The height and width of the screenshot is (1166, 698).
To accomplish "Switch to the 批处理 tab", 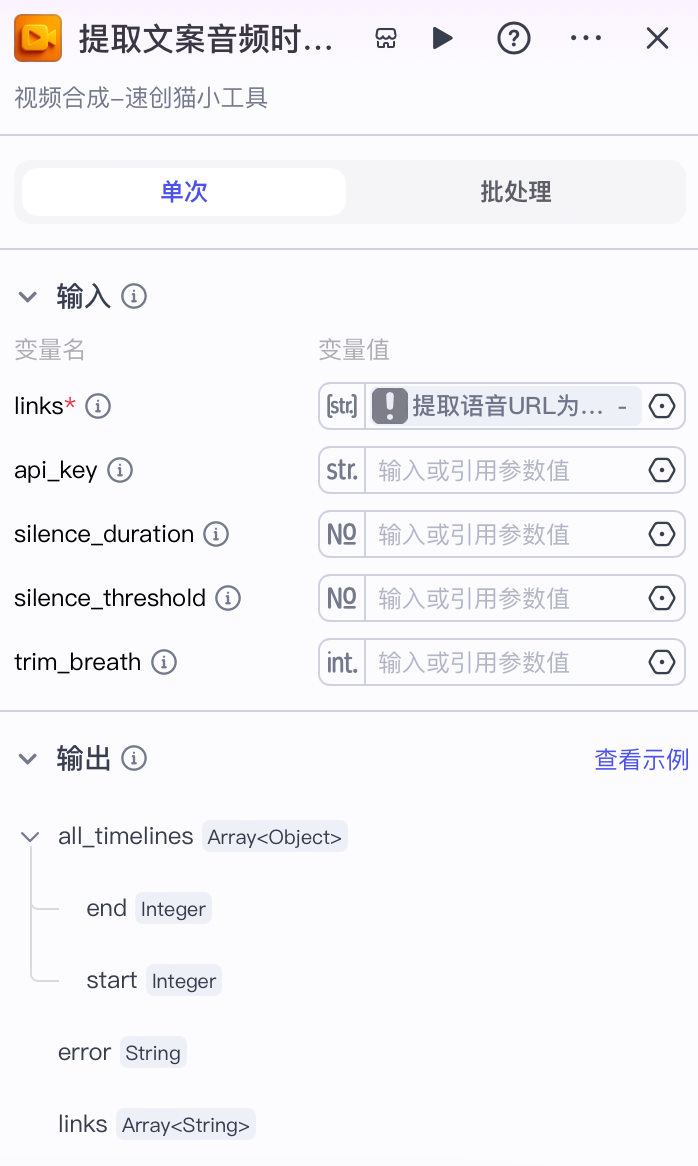I will point(515,191).
